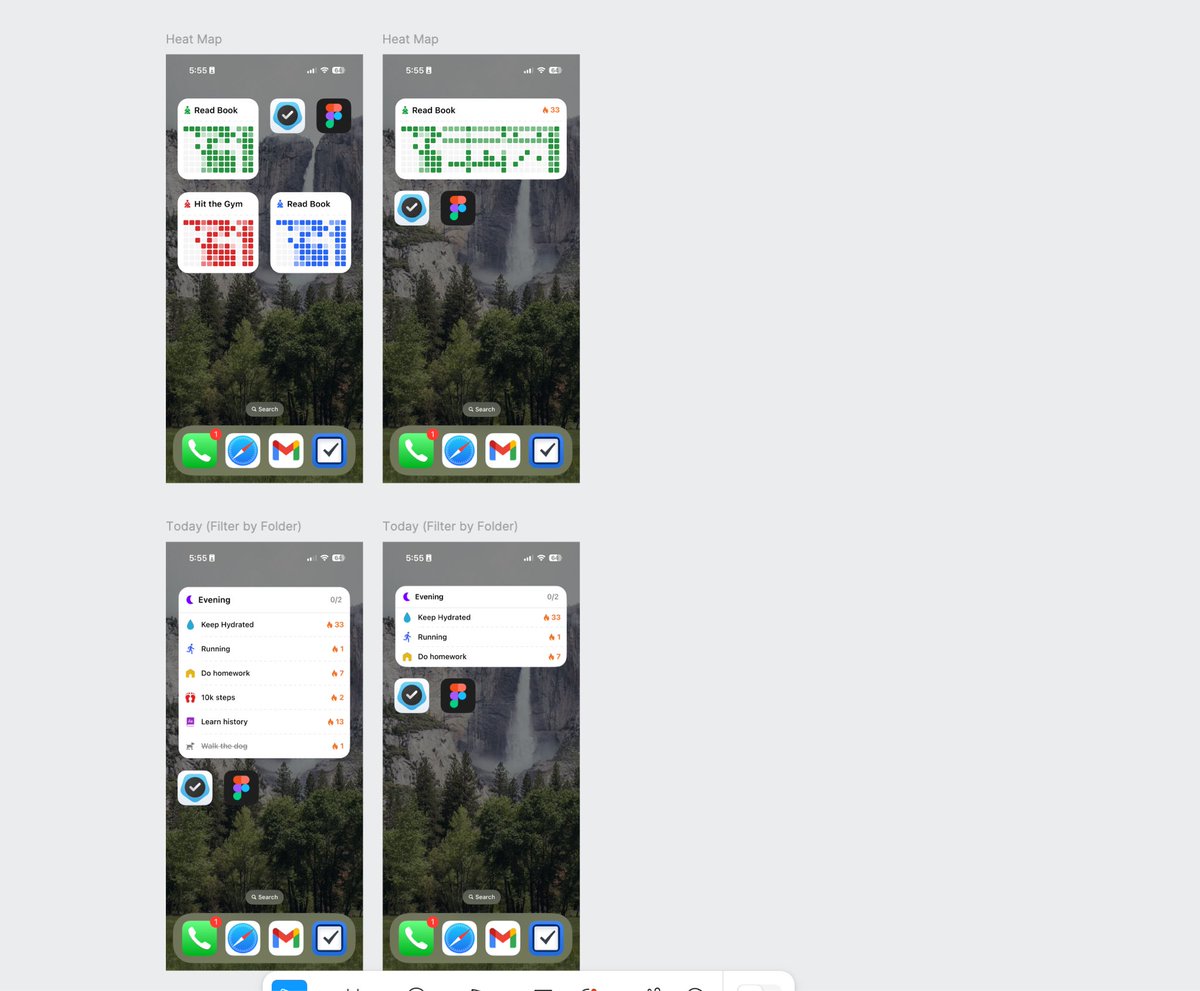Screen dimensions: 1200x991
Task: Click the Safari dock icon in the three-habit Today frame
Action: pos(460,938)
